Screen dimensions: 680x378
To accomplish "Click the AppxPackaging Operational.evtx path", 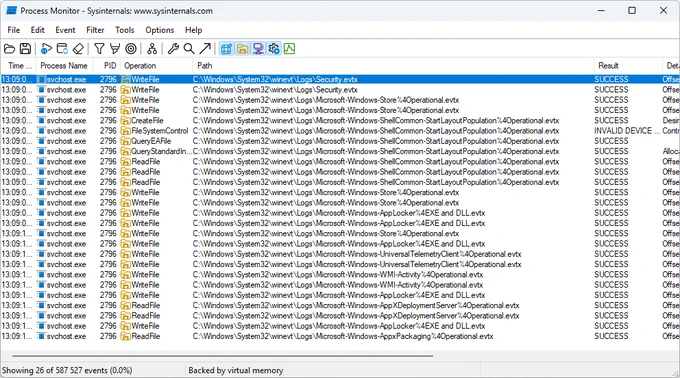I will pos(343,336).
